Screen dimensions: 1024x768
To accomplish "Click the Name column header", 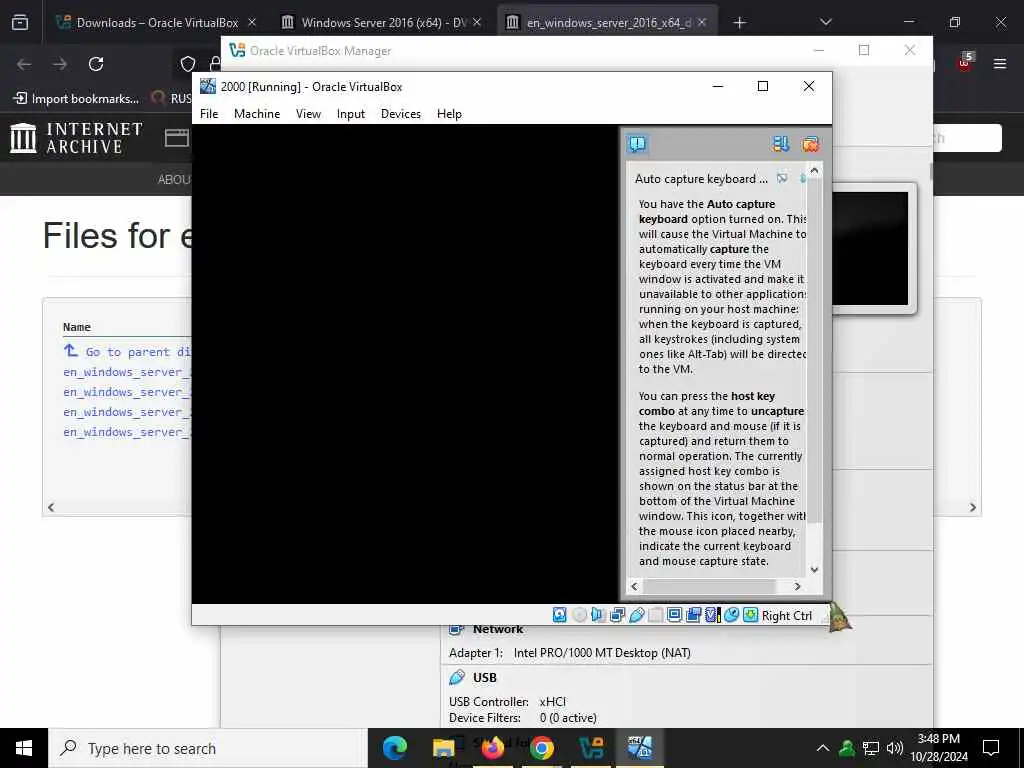I will tap(76, 327).
